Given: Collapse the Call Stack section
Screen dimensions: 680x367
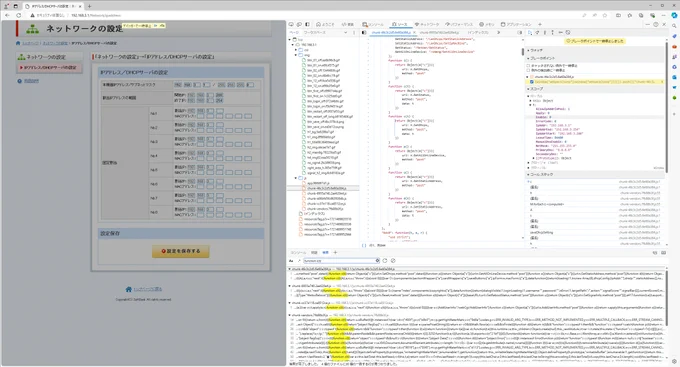Looking at the screenshot, I should [x=528, y=174].
